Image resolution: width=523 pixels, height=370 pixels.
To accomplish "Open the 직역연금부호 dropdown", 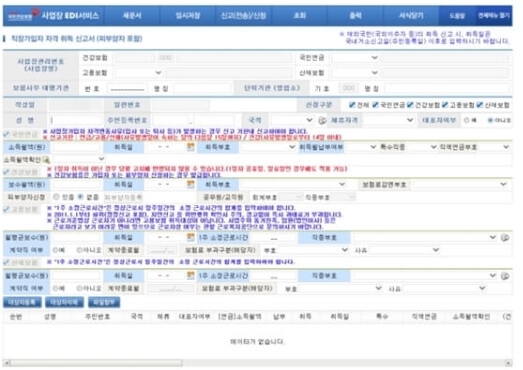I will [x=494, y=147].
